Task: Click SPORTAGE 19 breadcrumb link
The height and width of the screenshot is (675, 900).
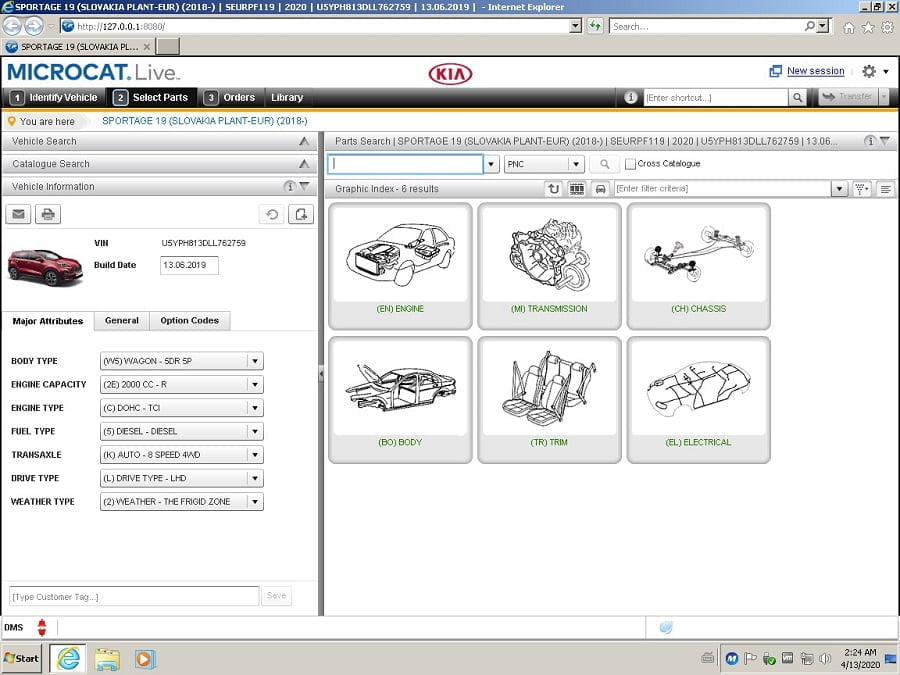Action: click(x=205, y=121)
